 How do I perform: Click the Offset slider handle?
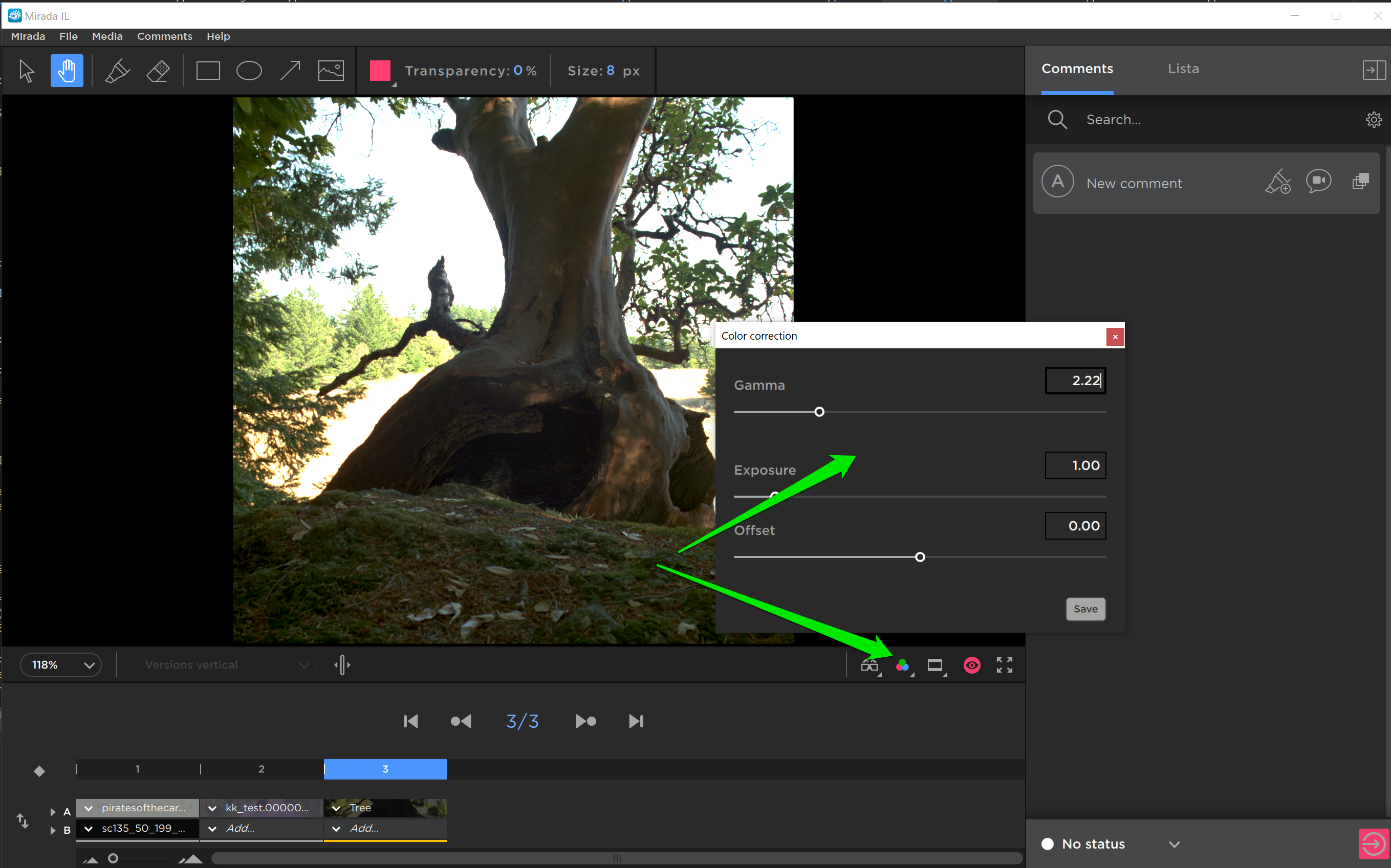[920, 557]
